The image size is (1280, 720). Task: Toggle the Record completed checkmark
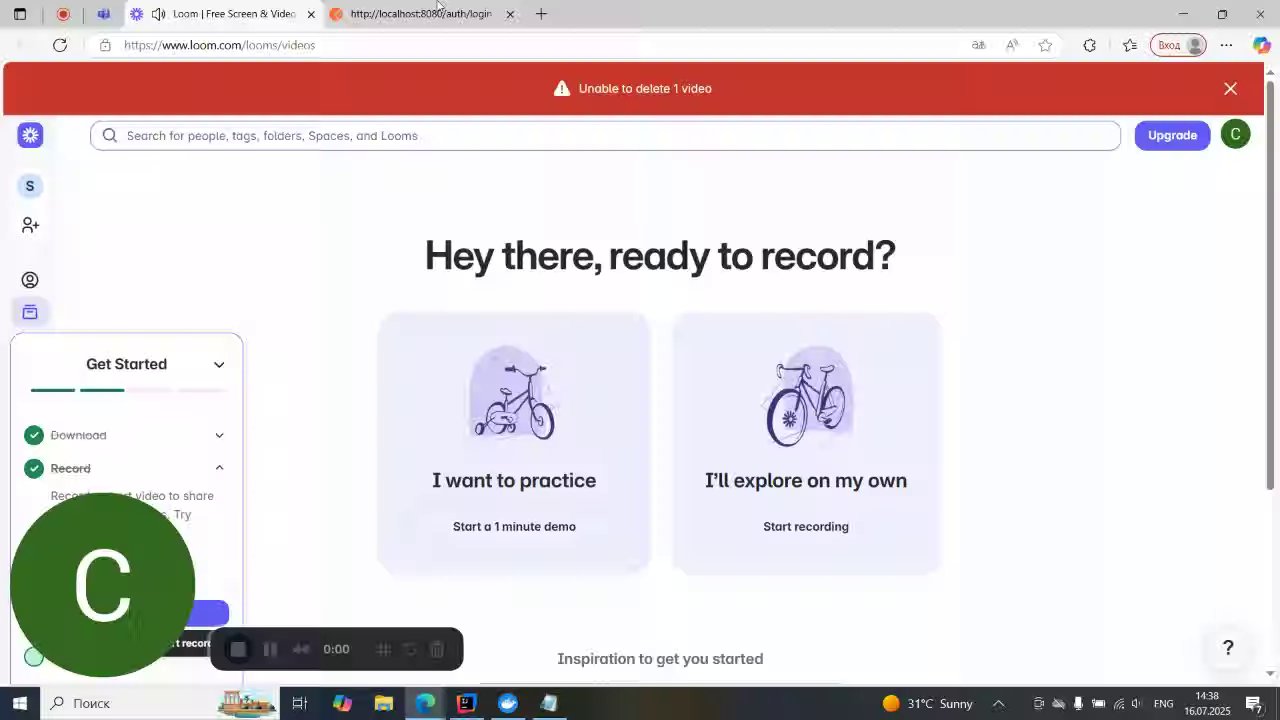click(x=34, y=468)
